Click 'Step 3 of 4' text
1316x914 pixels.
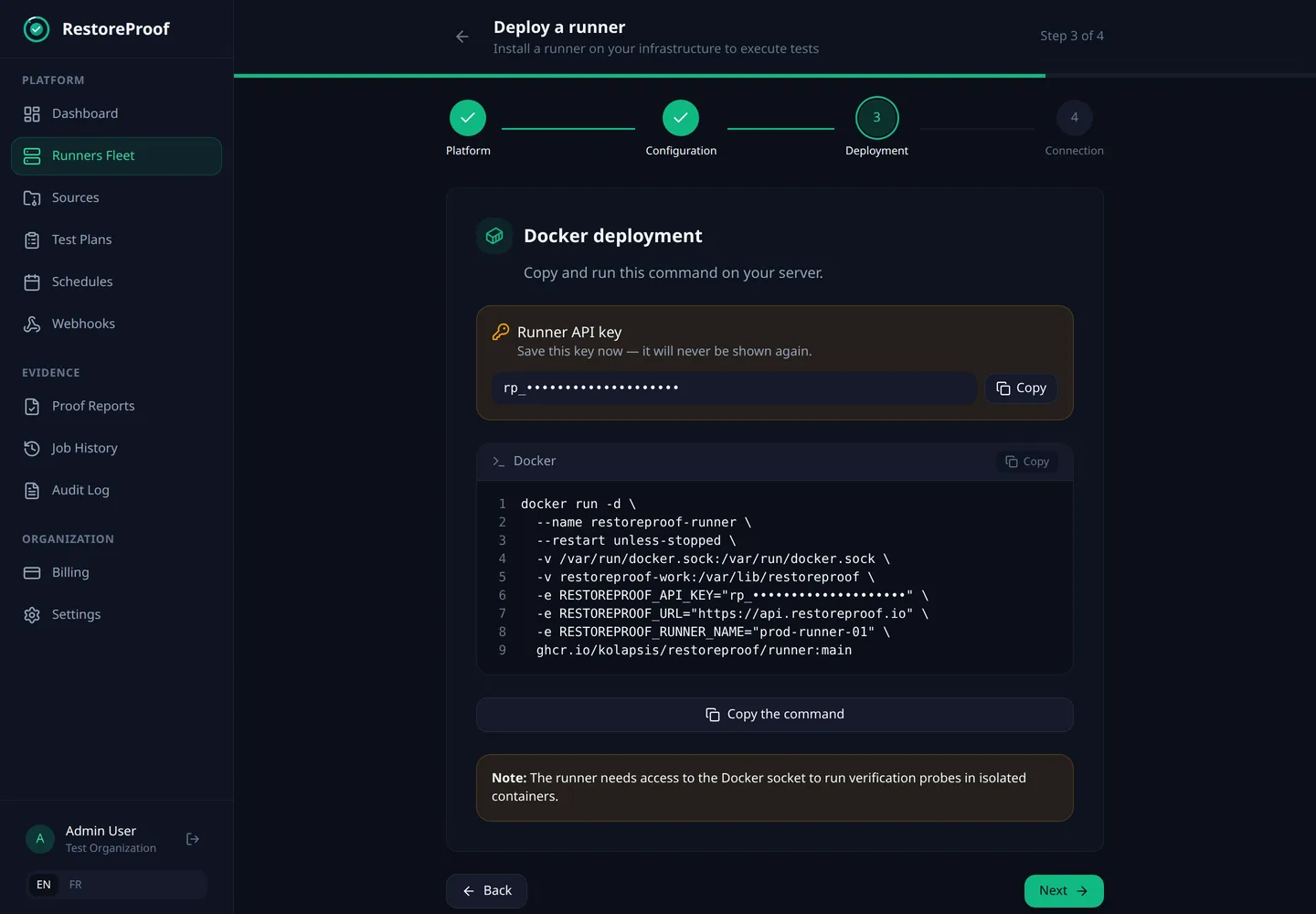click(x=1072, y=36)
